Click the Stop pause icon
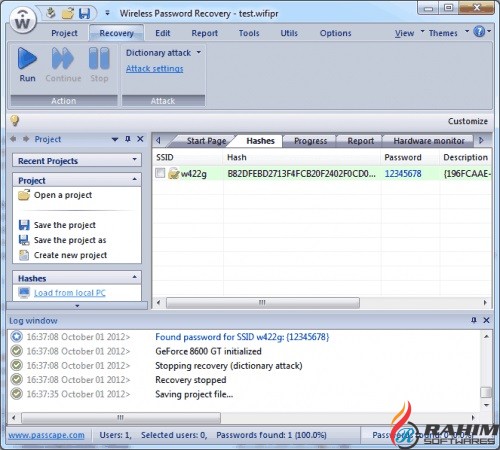This screenshot has width=500, height=450. click(99, 58)
